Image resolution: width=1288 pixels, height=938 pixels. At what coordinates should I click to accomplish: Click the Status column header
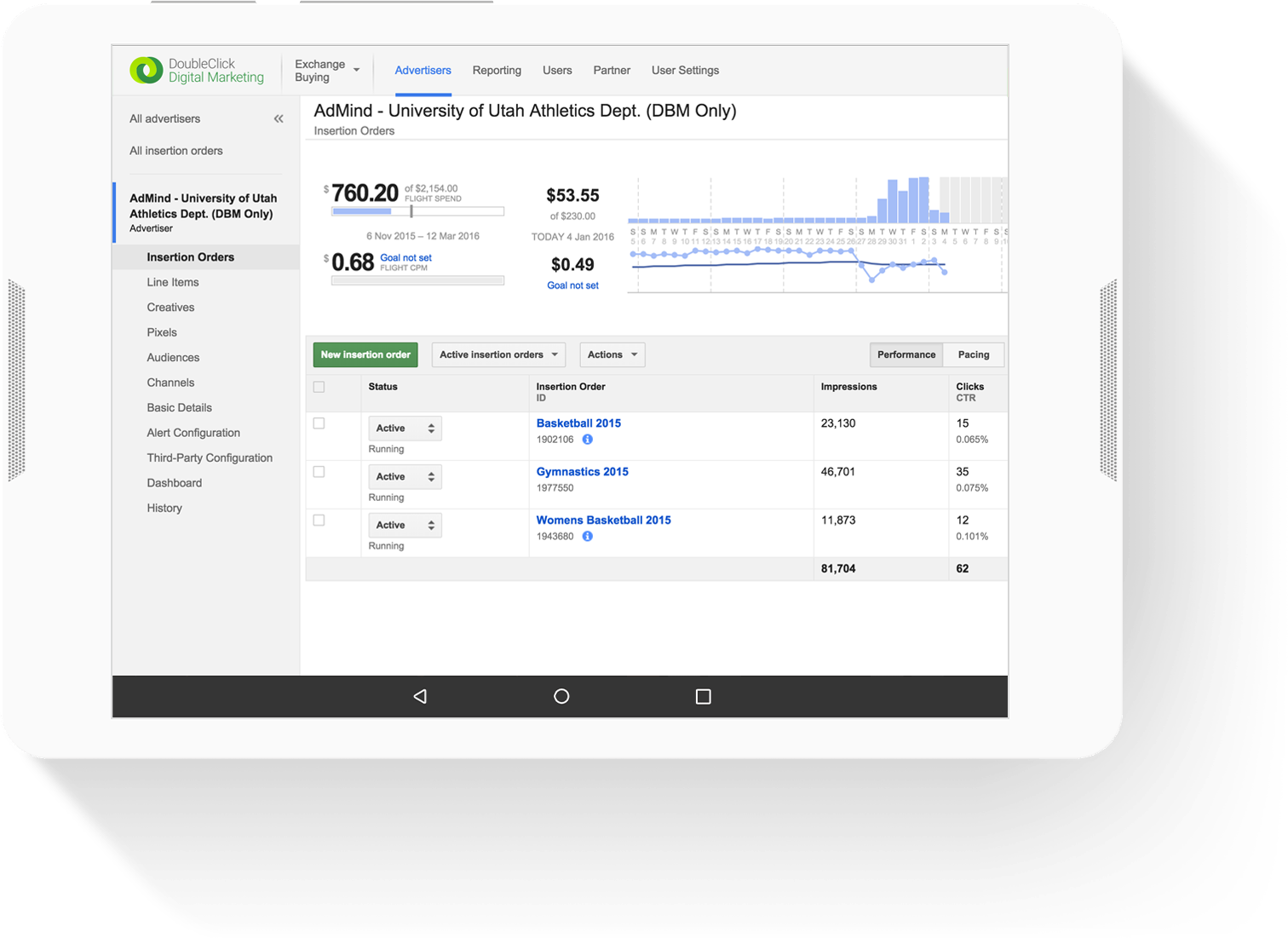[x=382, y=387]
